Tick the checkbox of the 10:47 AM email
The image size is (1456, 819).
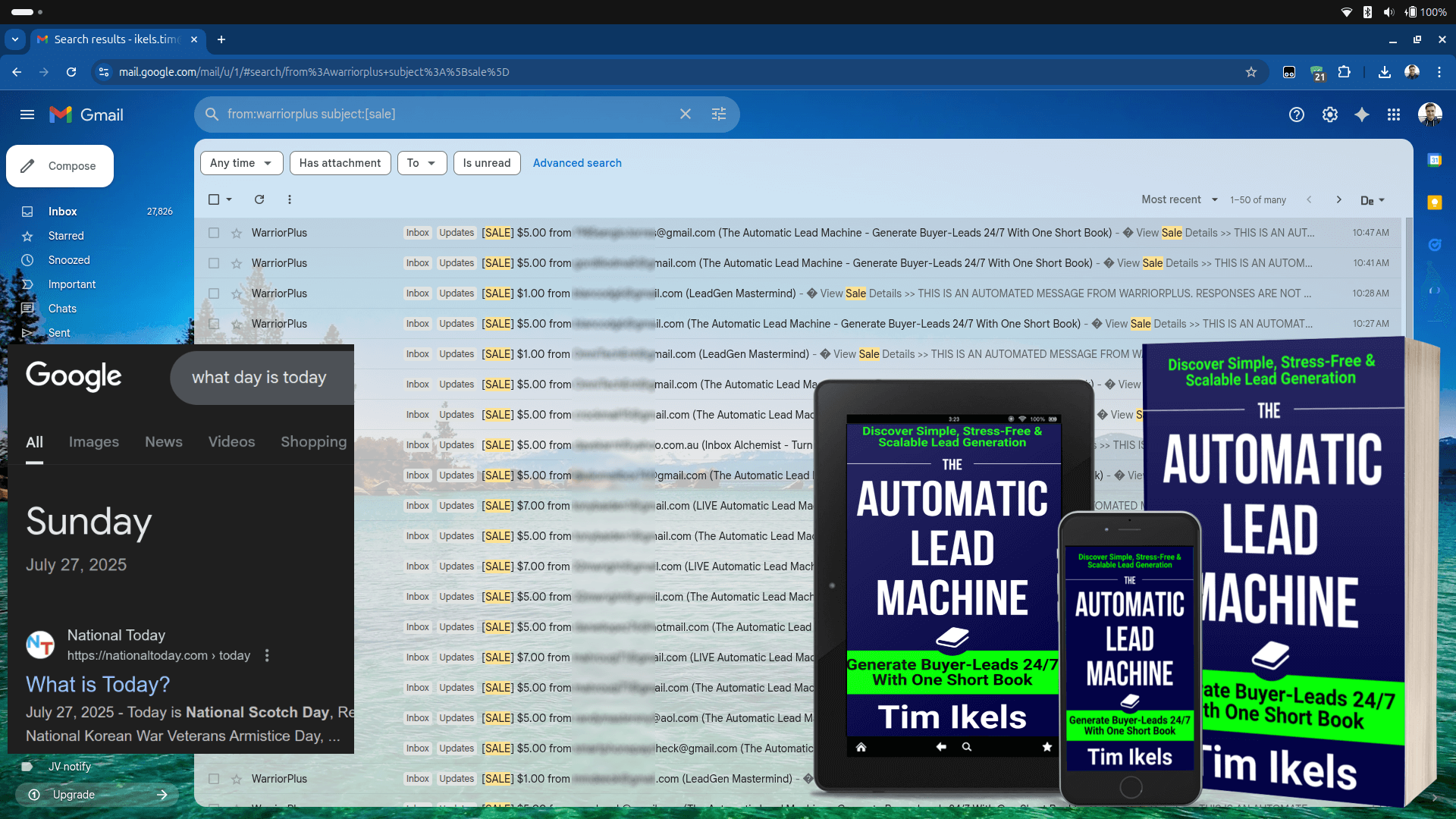[214, 233]
